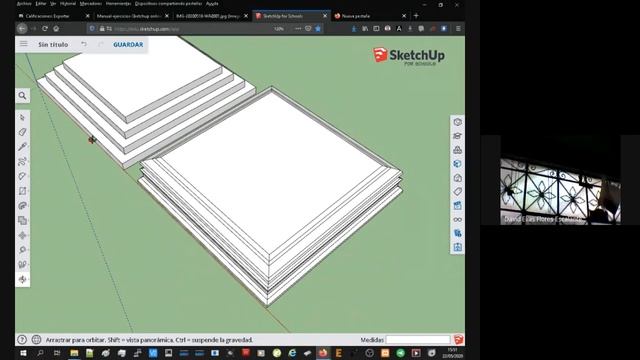The width and height of the screenshot is (640, 360).
Task: Click the redo arrow beside GUARDAR
Action: (100, 44)
